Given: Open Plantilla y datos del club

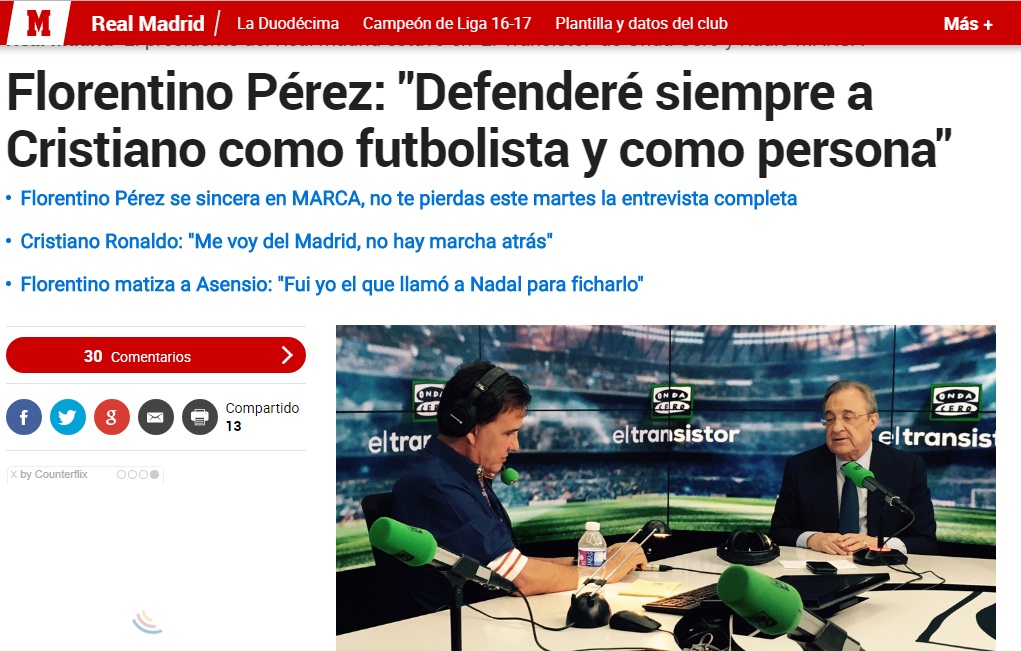Looking at the screenshot, I should (x=641, y=23).
